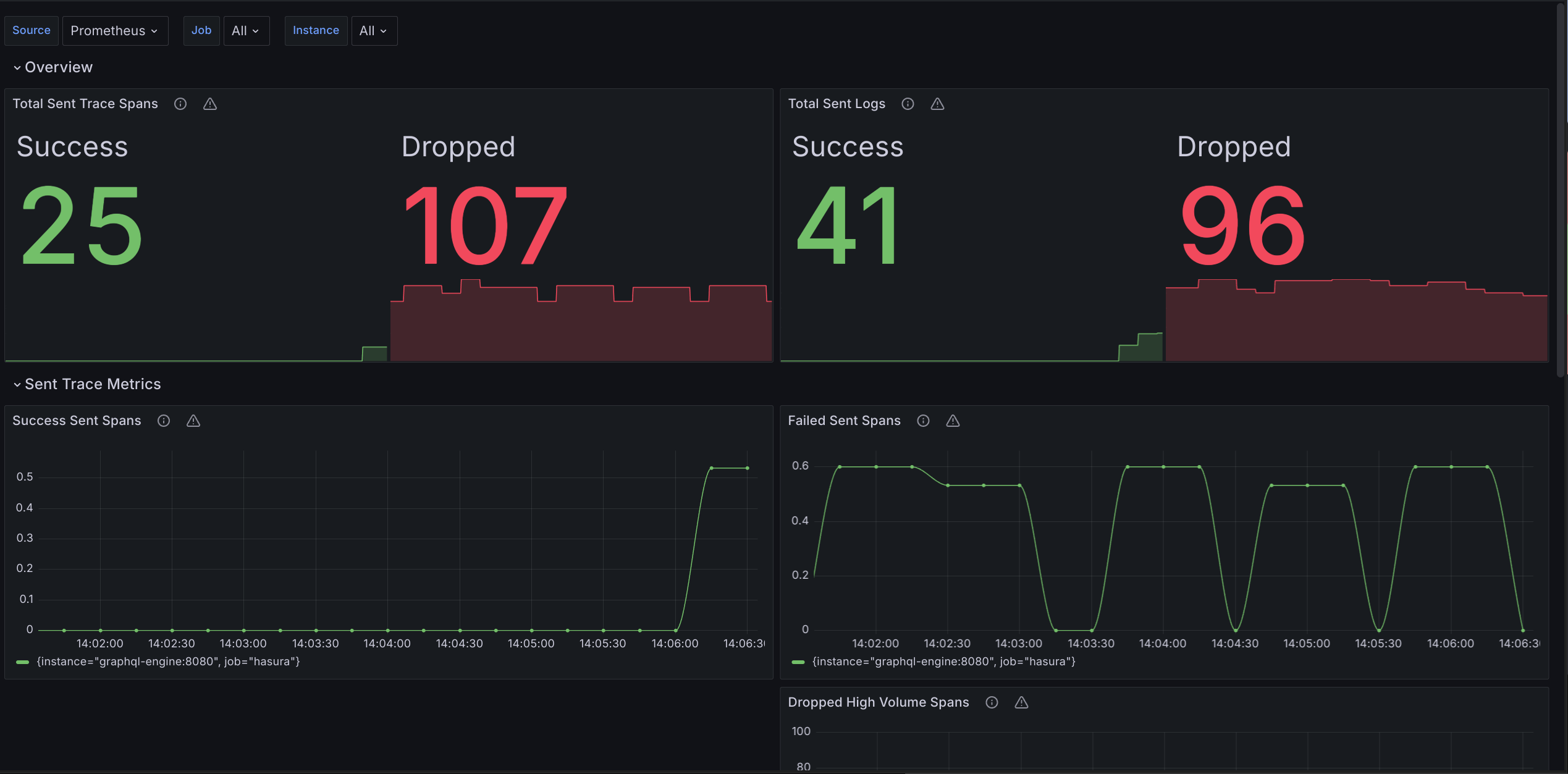The image size is (1568, 774).
Task: Click the Dropped 107 stat value
Action: click(x=484, y=226)
